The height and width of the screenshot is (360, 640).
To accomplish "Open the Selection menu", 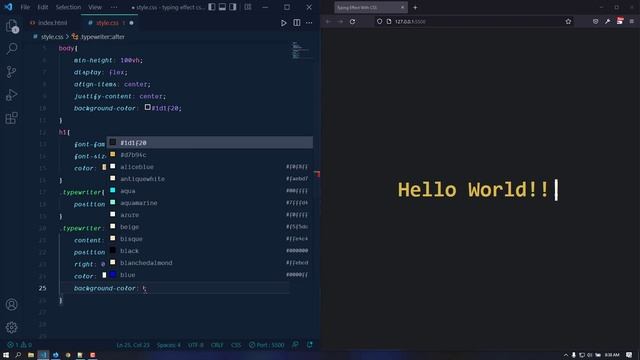I will (68, 7).
